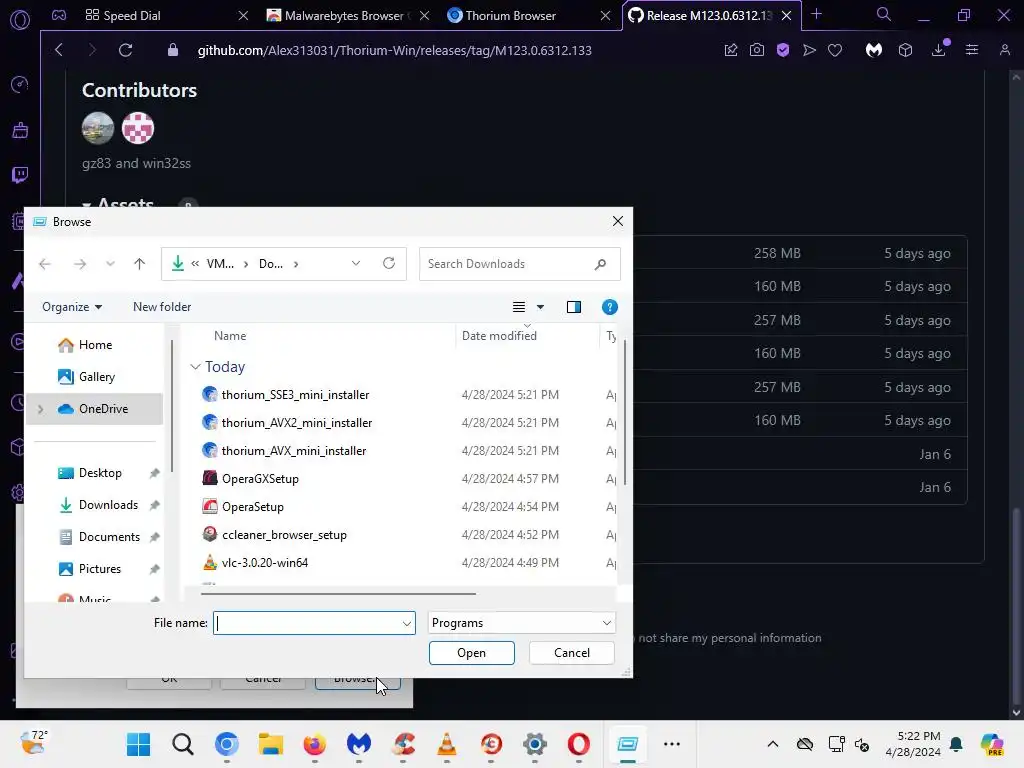Screen dimensions: 1024x768
Task: Show the preview pane icon
Action: [x=573, y=307]
